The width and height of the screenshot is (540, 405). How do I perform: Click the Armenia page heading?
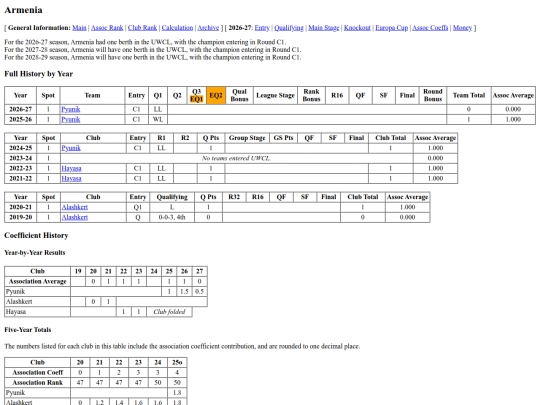[23, 10]
